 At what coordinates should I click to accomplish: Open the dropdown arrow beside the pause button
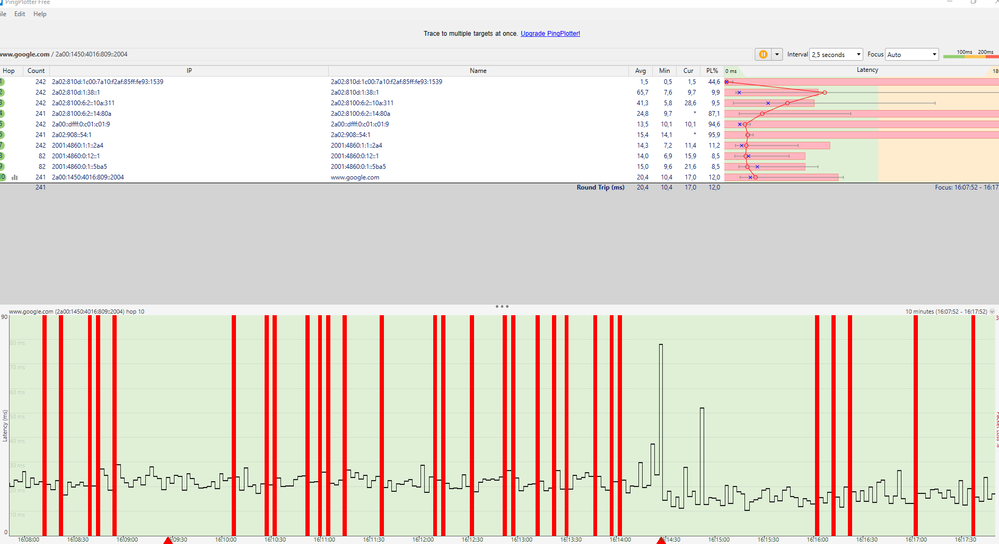click(777, 55)
